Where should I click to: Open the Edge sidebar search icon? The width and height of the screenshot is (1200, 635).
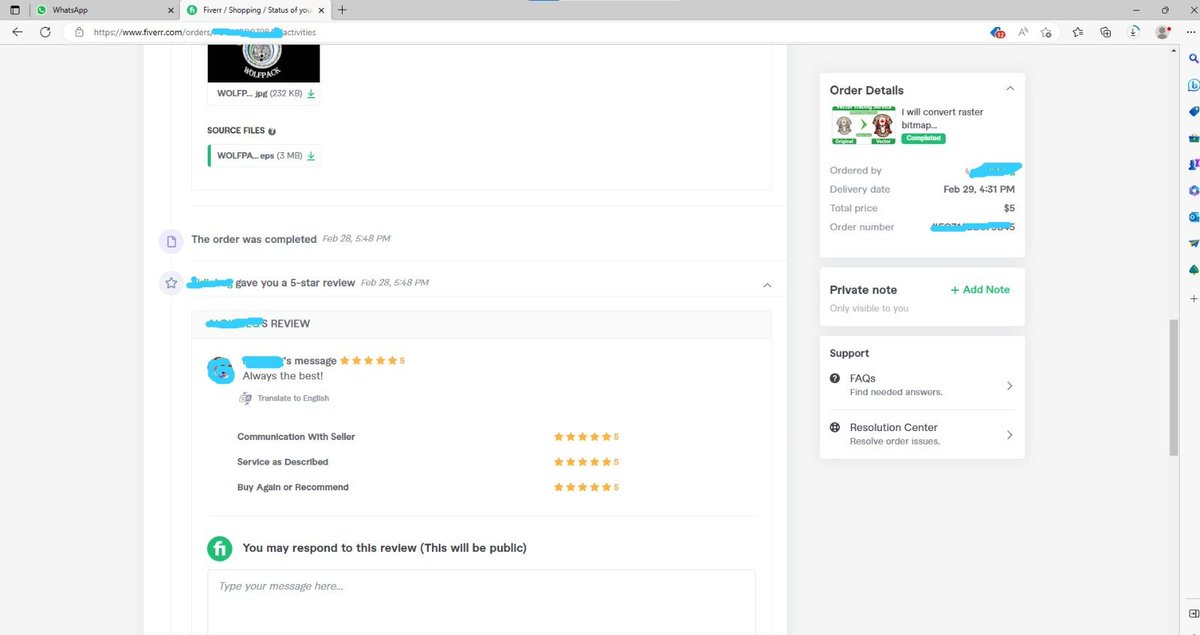(x=1193, y=59)
